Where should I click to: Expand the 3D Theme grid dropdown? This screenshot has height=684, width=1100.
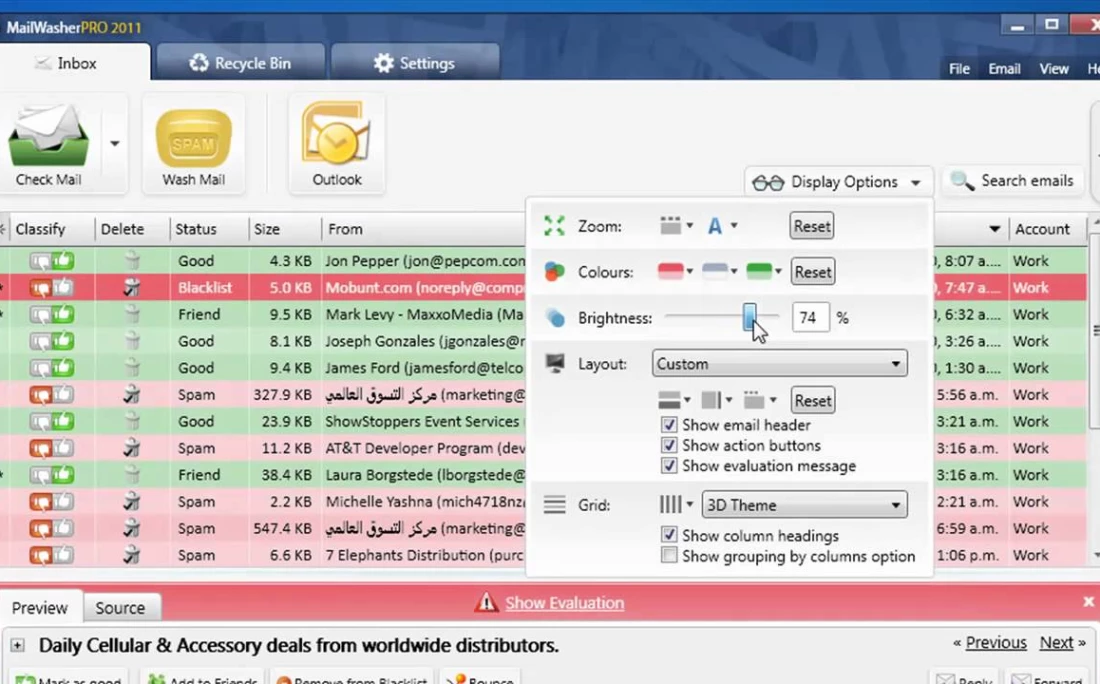click(804, 505)
